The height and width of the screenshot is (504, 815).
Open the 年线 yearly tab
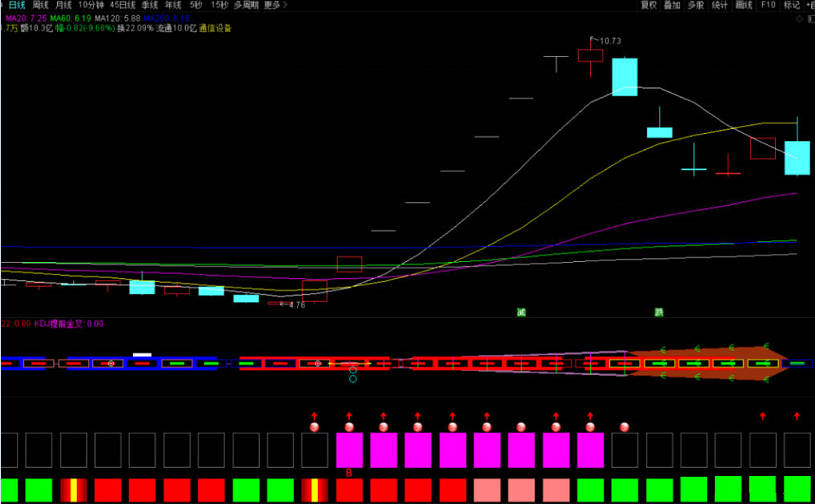click(173, 5)
